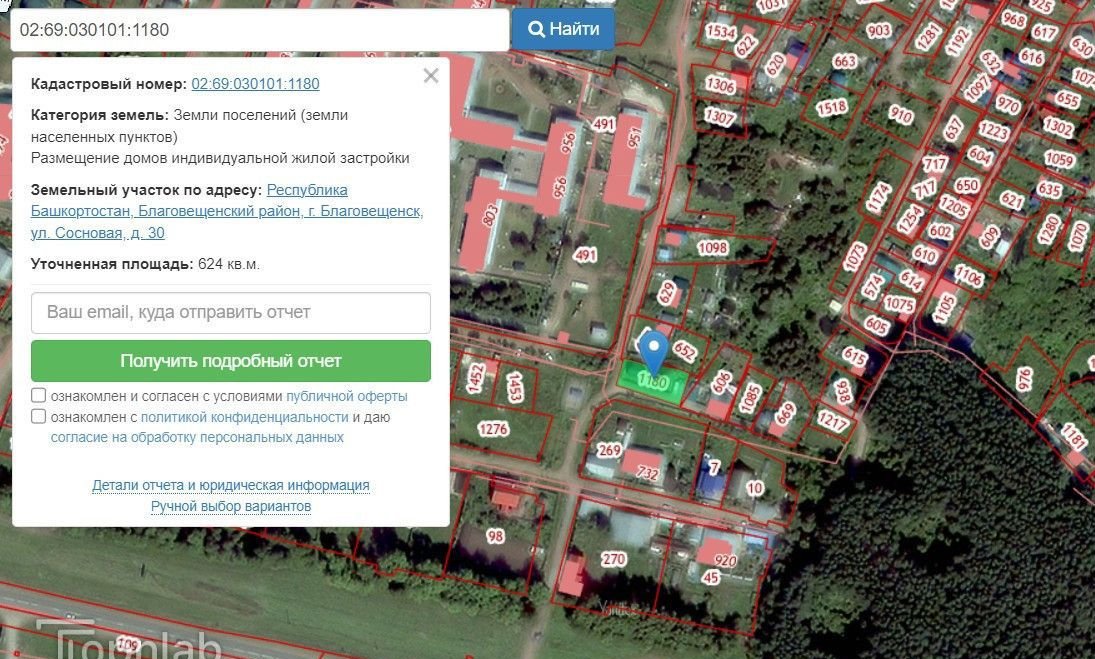Open the публичной оферты link
The image size is (1095, 659).
click(346, 396)
